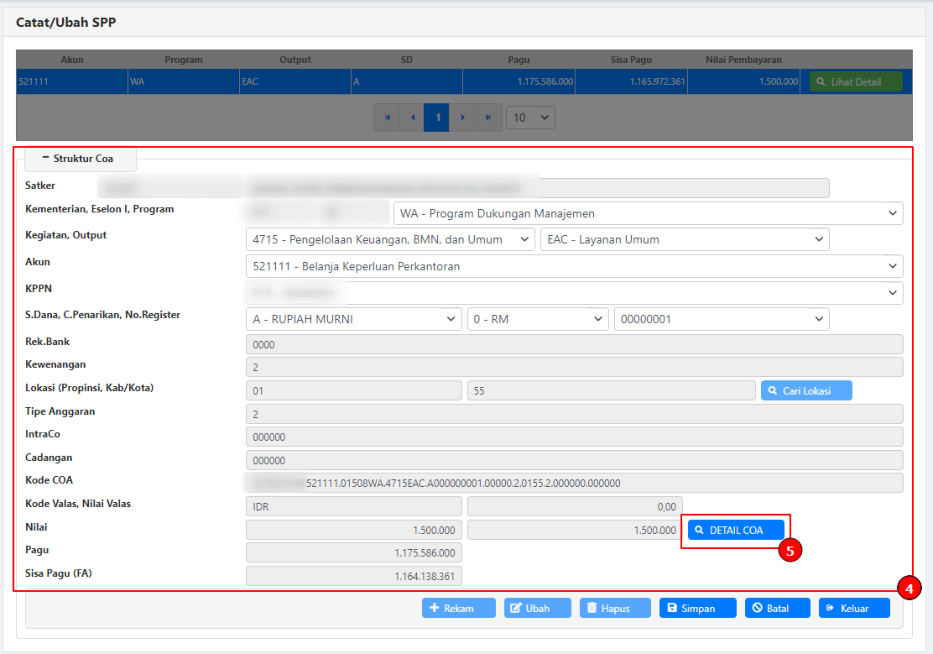Click the Ubah edit button
This screenshot has width=933, height=654.
click(x=537, y=608)
